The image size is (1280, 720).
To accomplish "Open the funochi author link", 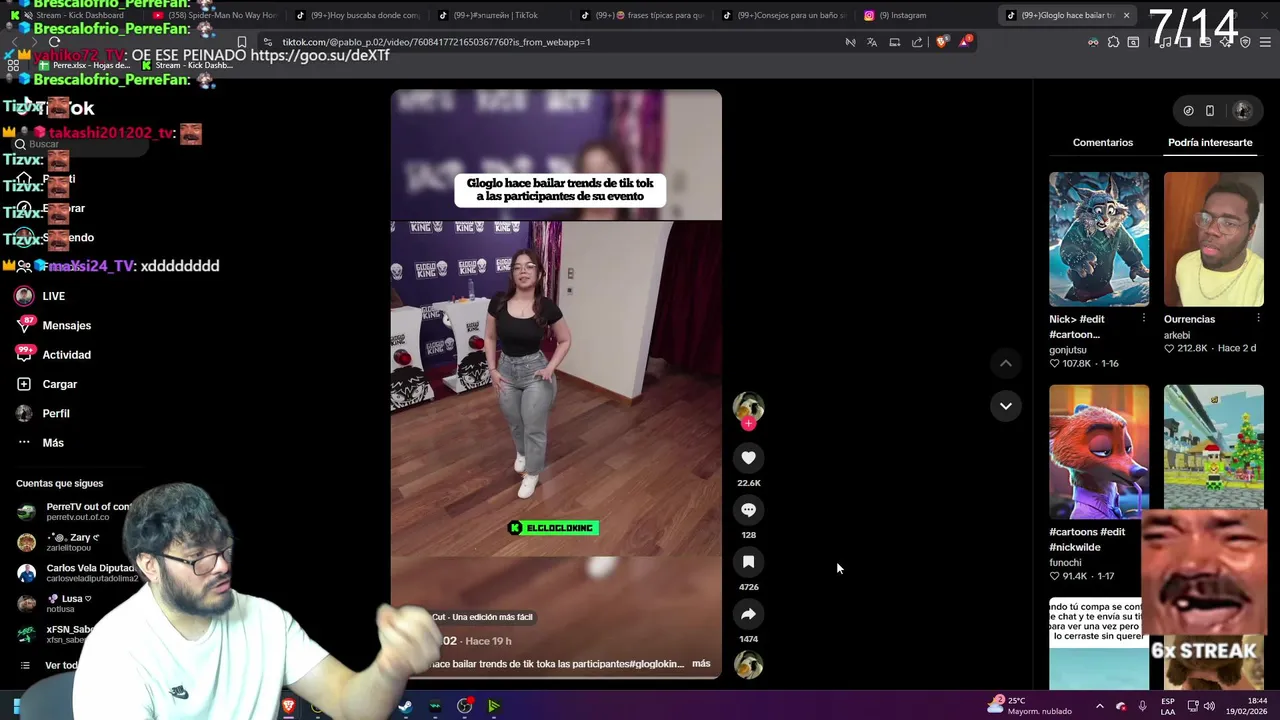I will pos(1065,562).
